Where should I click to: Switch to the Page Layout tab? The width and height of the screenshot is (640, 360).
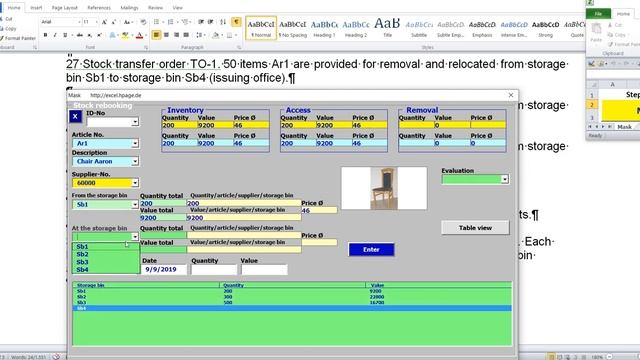pyautogui.click(x=64, y=8)
